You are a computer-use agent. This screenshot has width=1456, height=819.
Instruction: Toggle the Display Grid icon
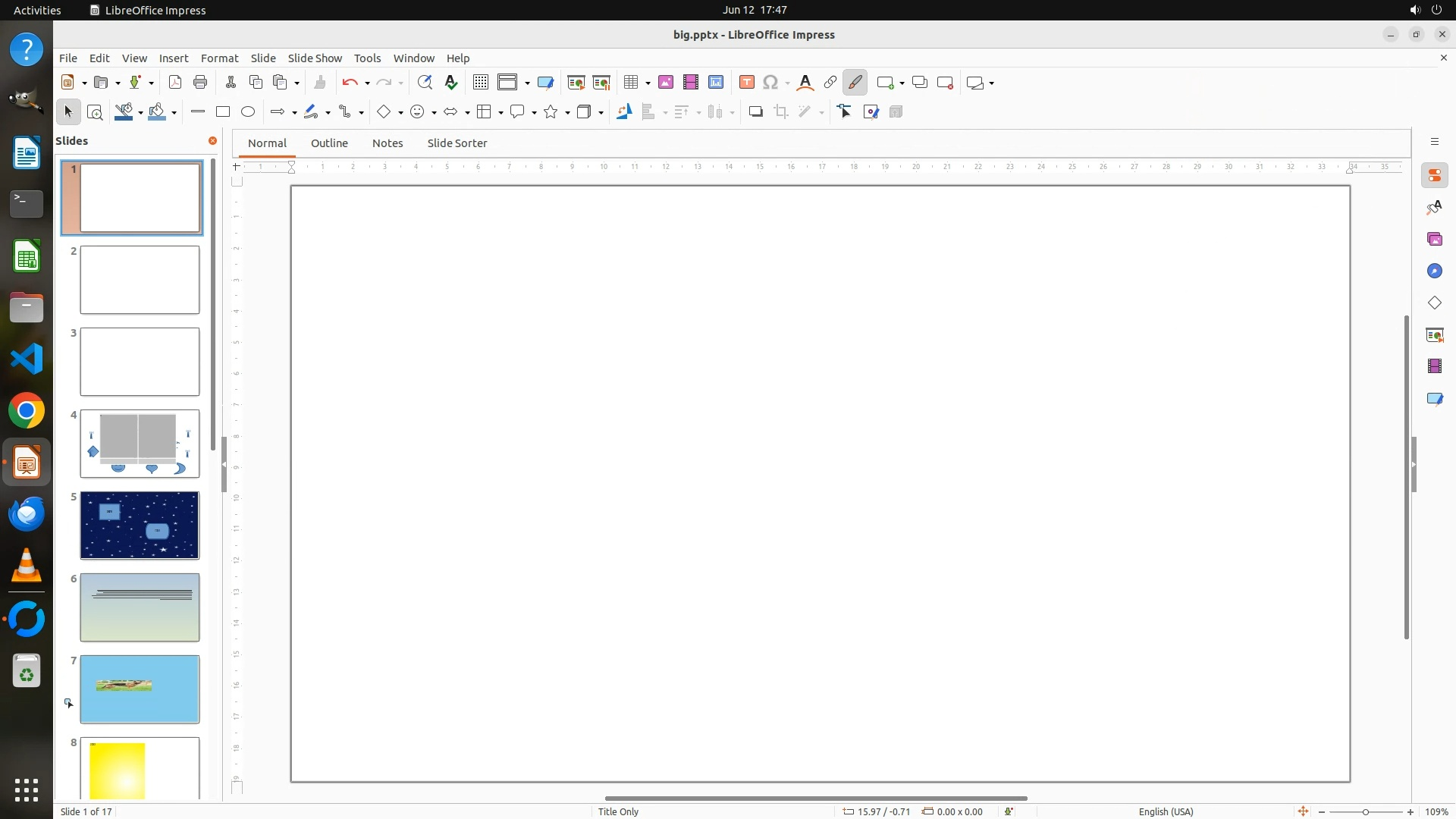[480, 83]
